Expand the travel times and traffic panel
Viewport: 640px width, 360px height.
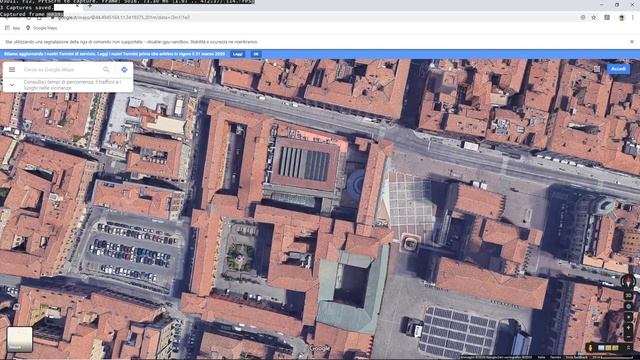pos(12,85)
